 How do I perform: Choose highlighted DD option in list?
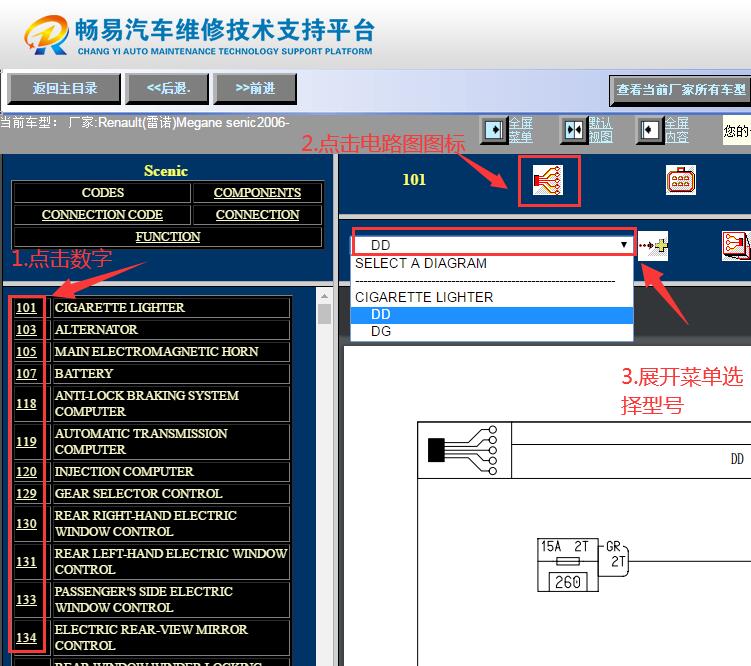492,315
